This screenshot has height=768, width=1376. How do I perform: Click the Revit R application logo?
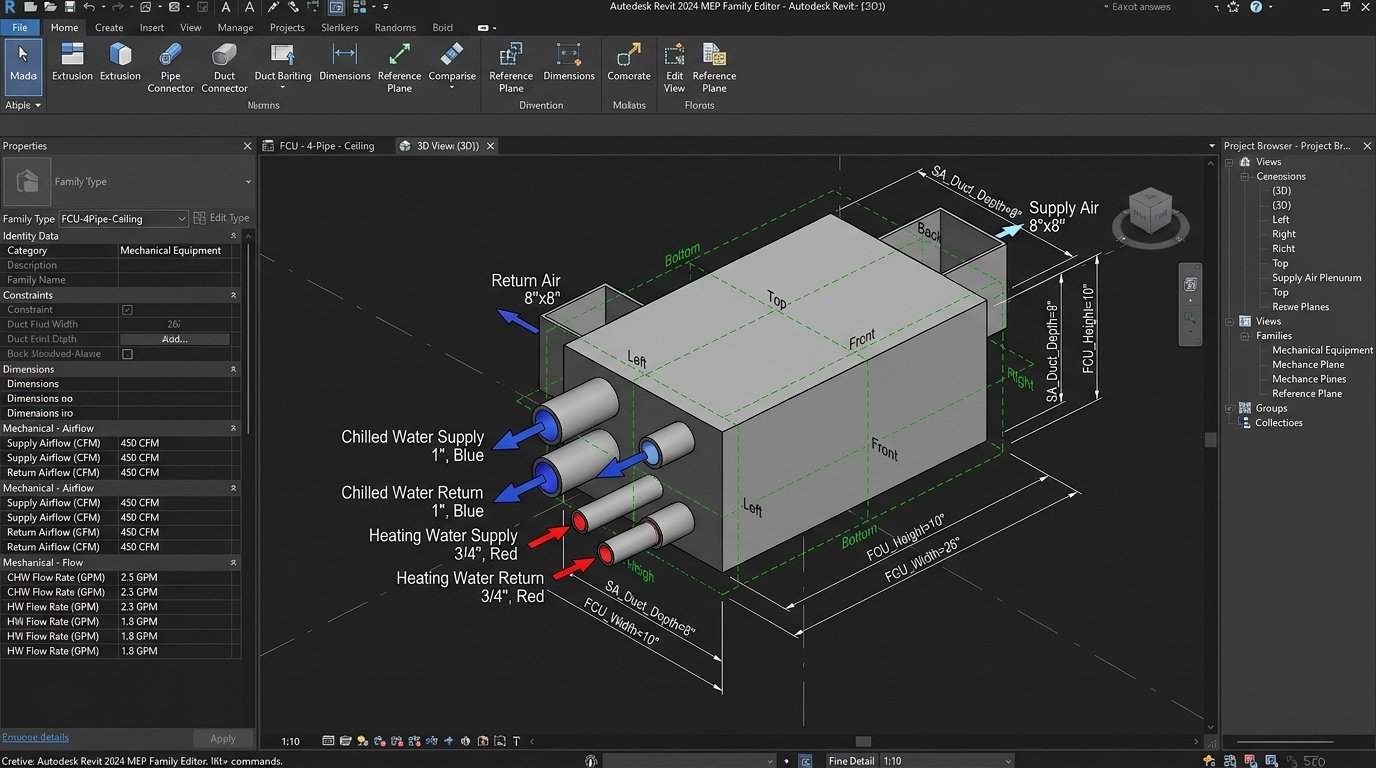10,7
